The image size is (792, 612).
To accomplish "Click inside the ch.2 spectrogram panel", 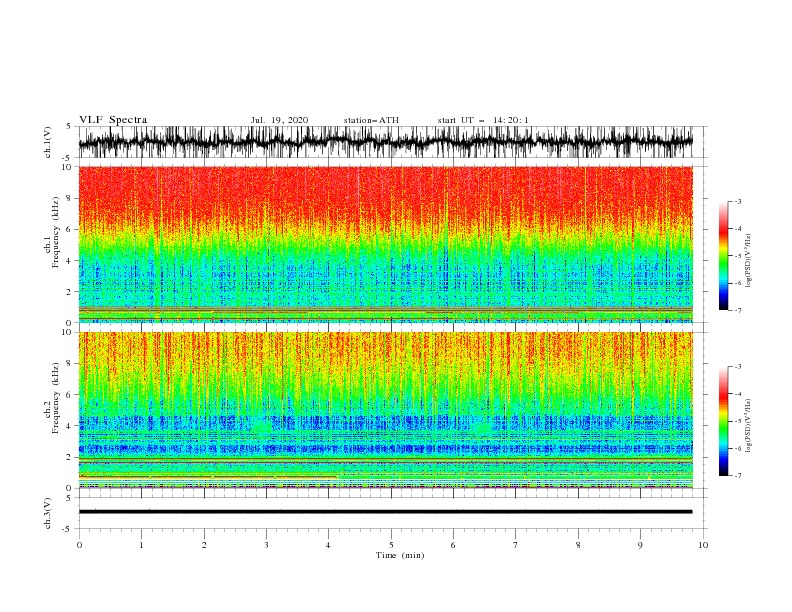I will point(385,410).
